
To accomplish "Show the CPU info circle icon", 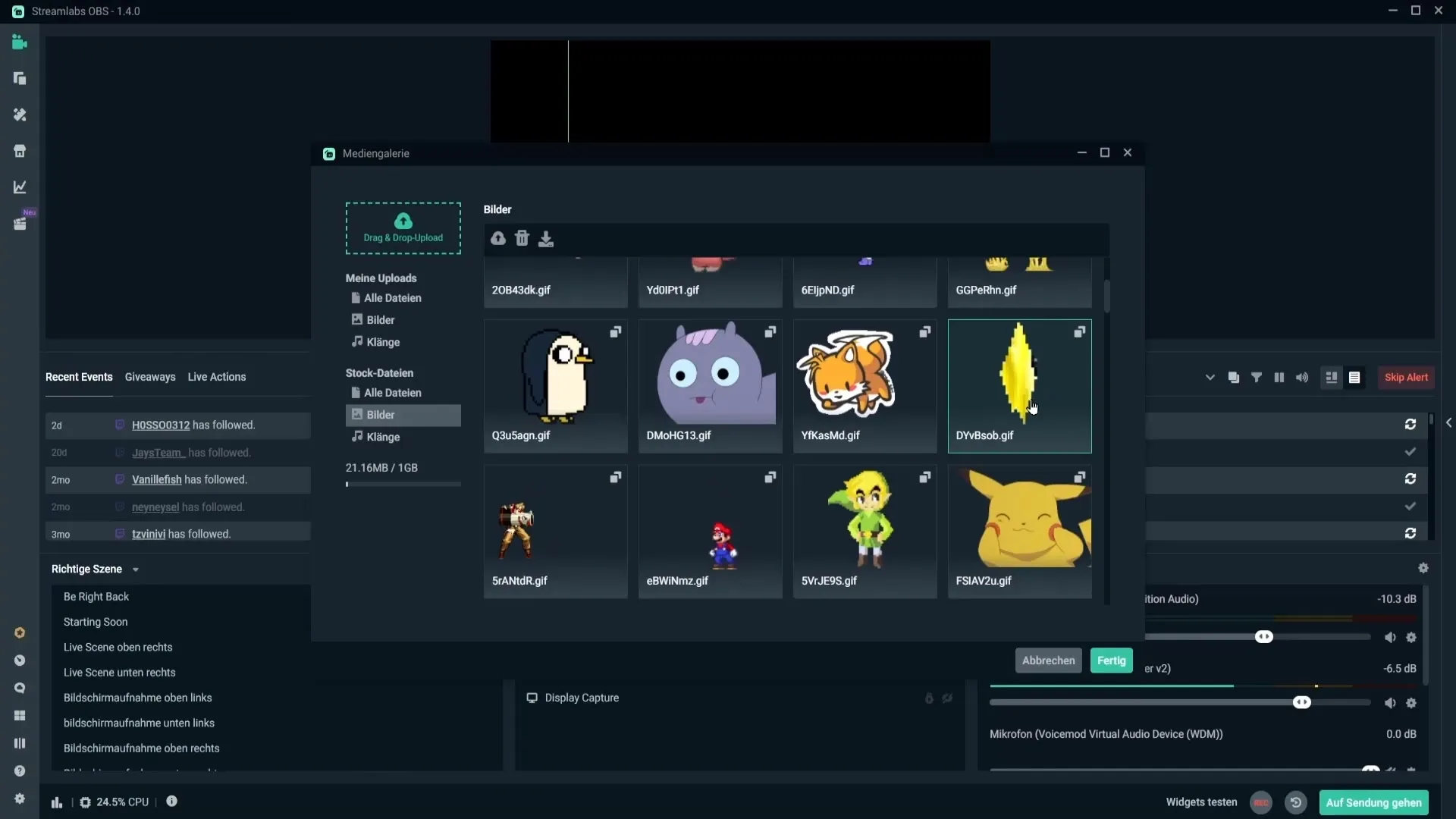I will [172, 802].
